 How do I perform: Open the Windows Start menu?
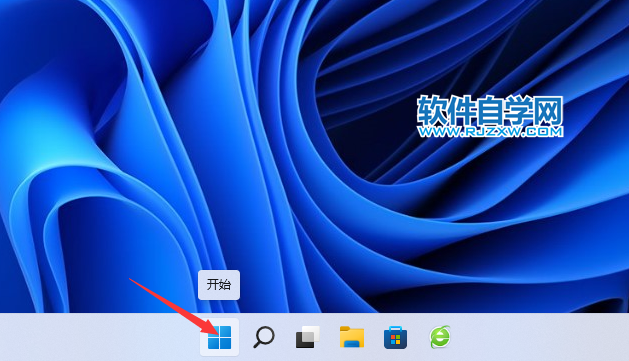pos(219,337)
